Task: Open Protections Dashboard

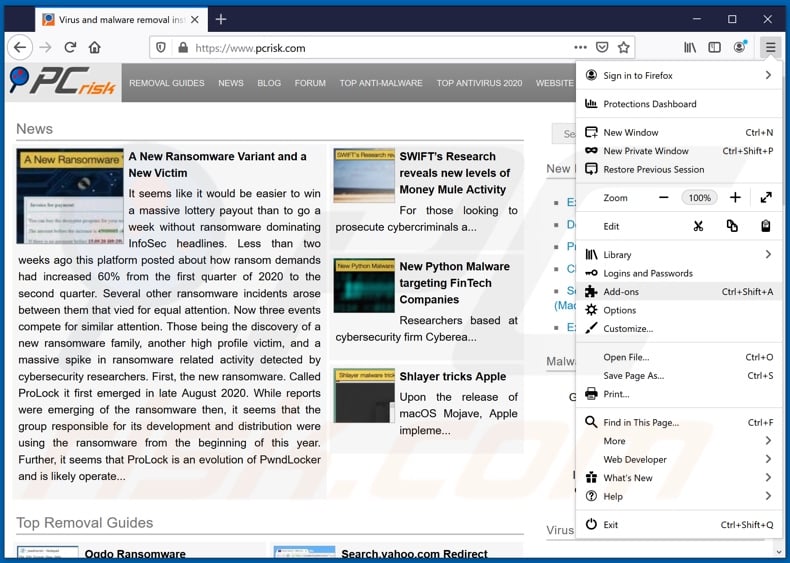Action: pos(679,104)
